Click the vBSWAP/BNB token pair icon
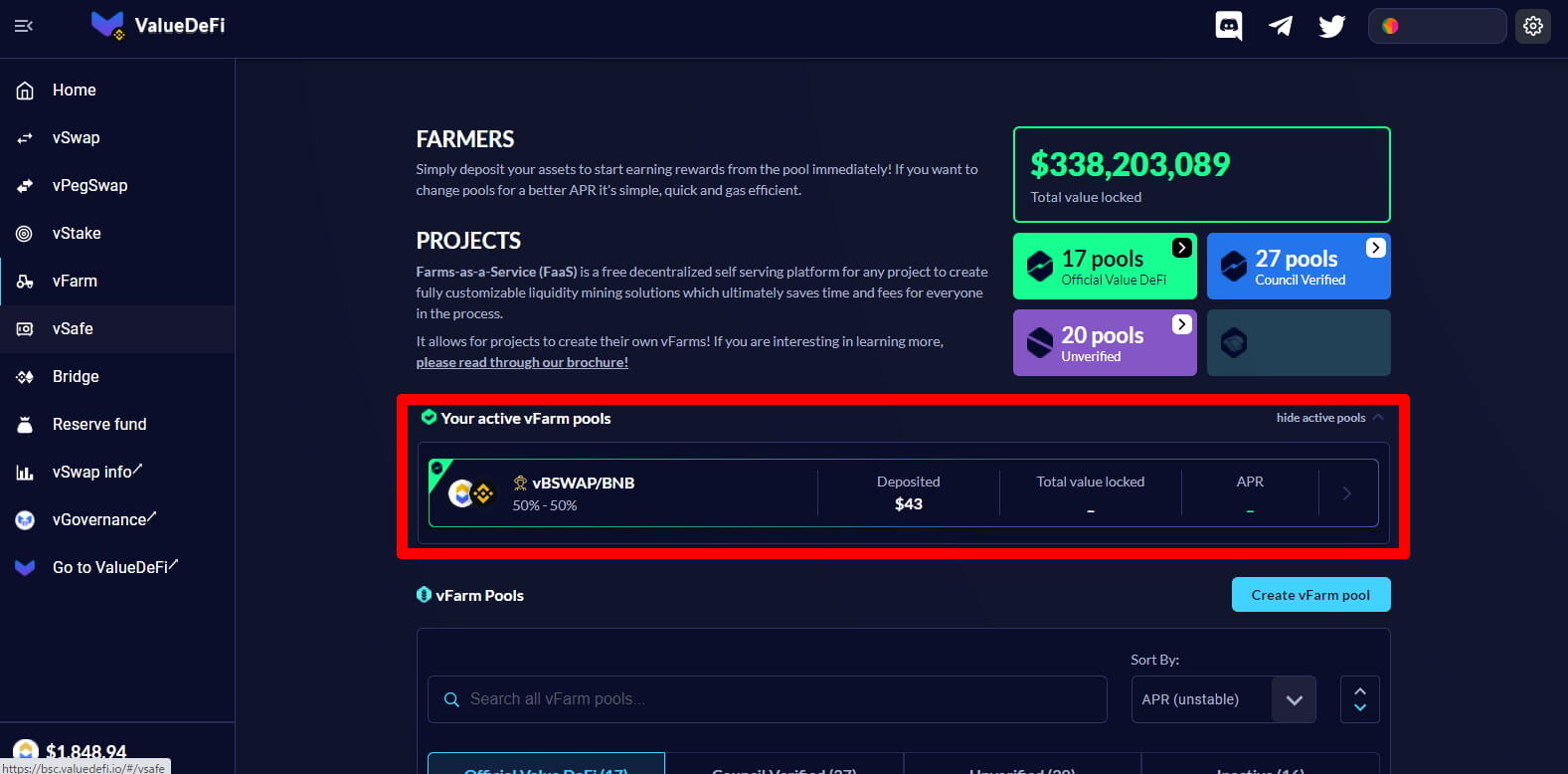Image resolution: width=1568 pixels, height=774 pixels. coord(471,493)
